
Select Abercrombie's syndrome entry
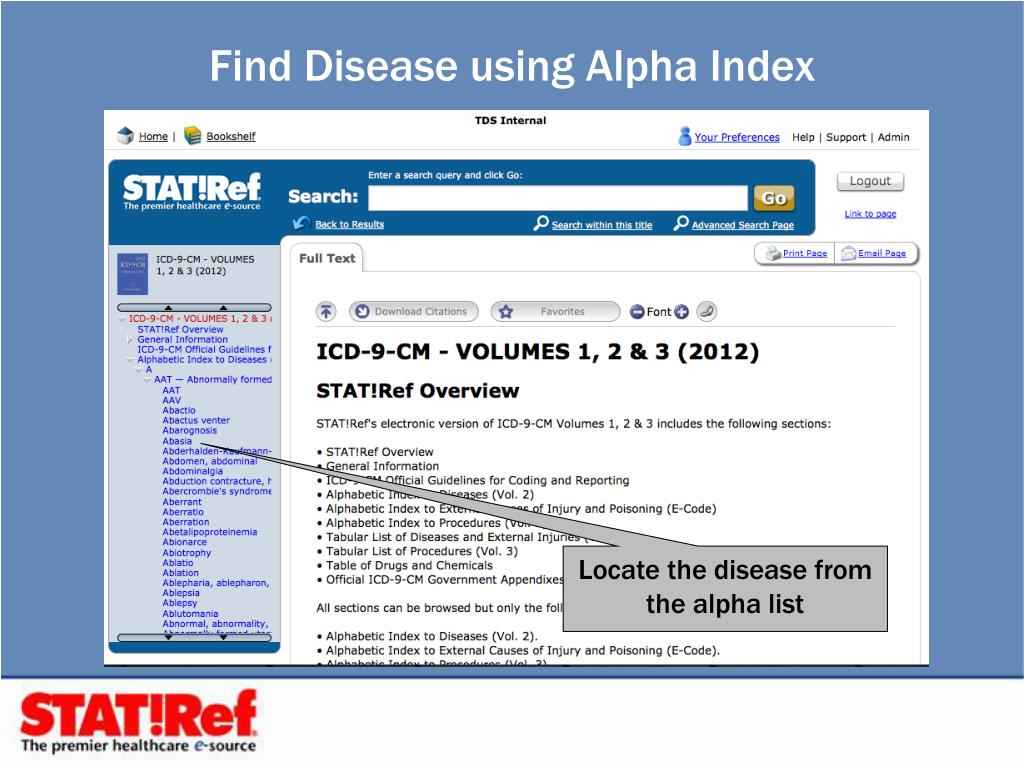point(217,491)
